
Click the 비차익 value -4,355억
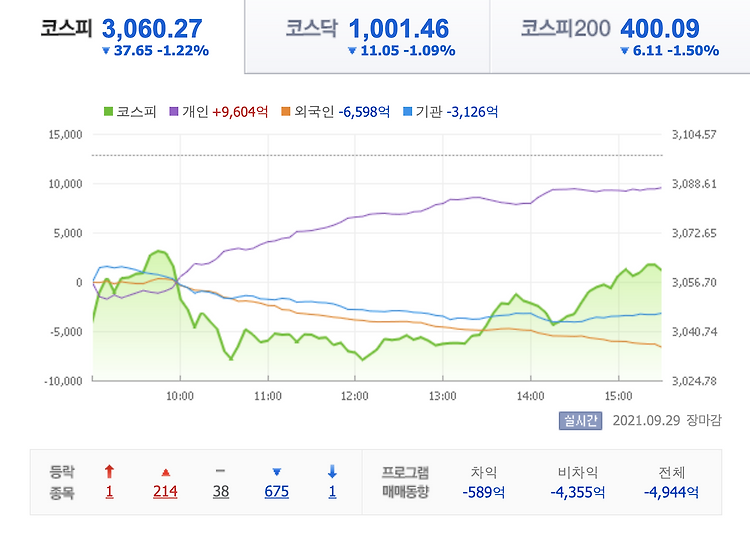click(577, 492)
